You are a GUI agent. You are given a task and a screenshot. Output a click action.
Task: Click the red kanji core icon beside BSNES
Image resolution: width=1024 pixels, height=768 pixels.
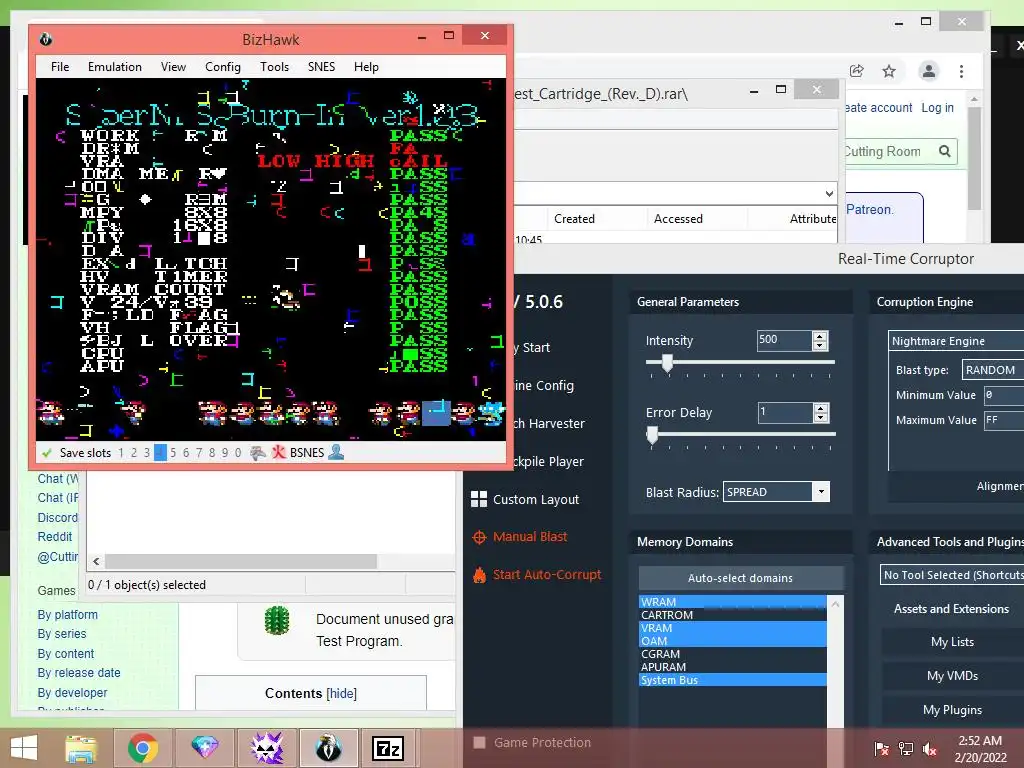[x=279, y=453]
